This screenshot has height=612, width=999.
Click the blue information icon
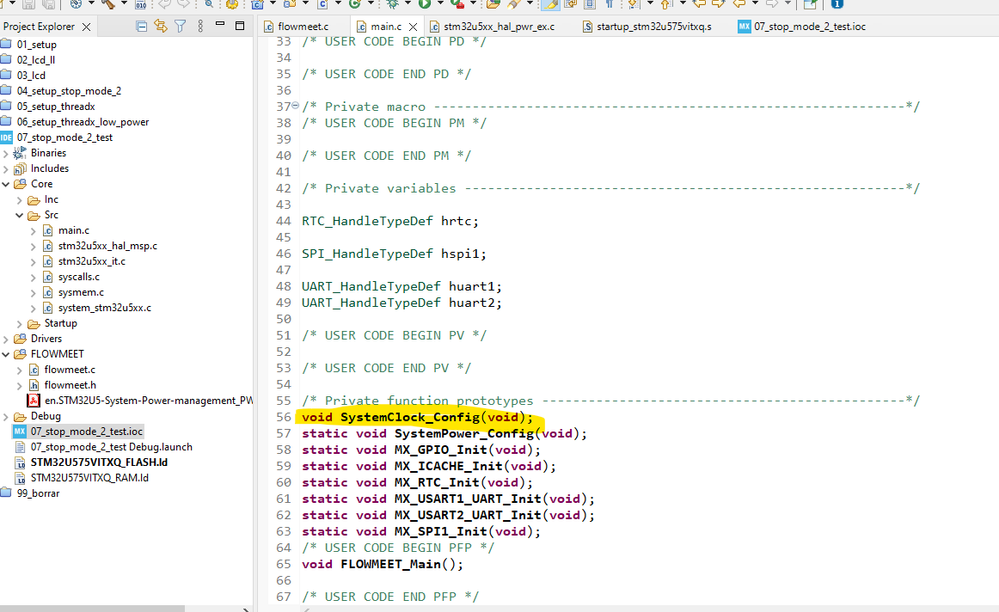pos(837,4)
